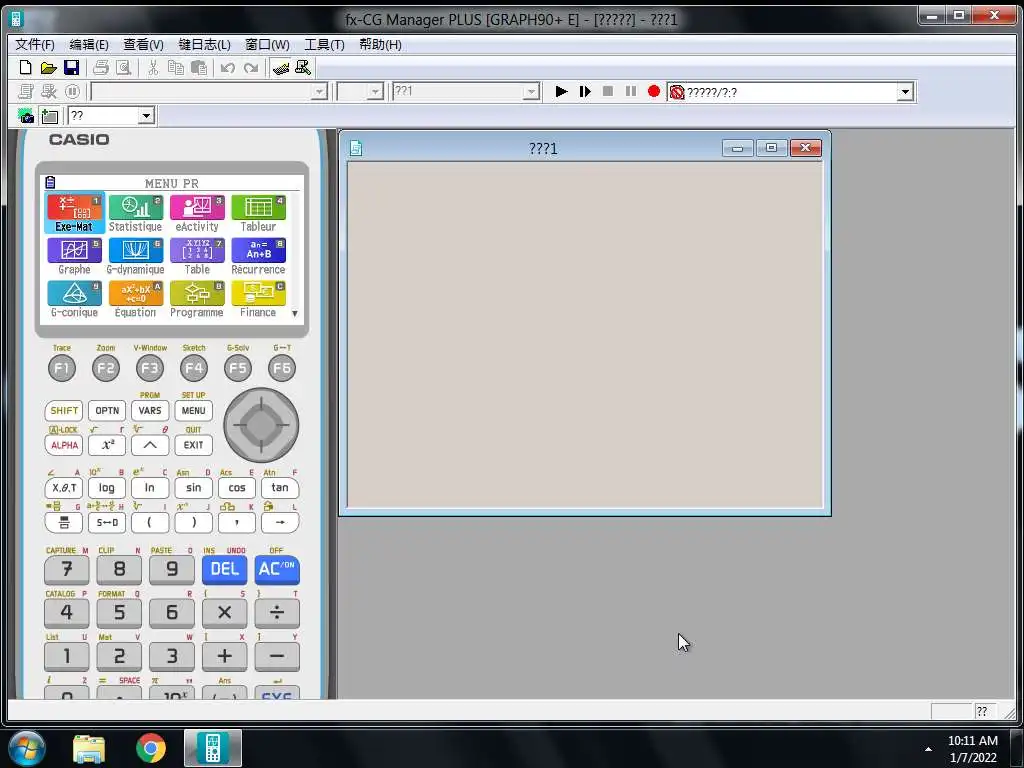Expand the small narrow toolbar combo box
The height and width of the screenshot is (768, 1024).
click(375, 91)
